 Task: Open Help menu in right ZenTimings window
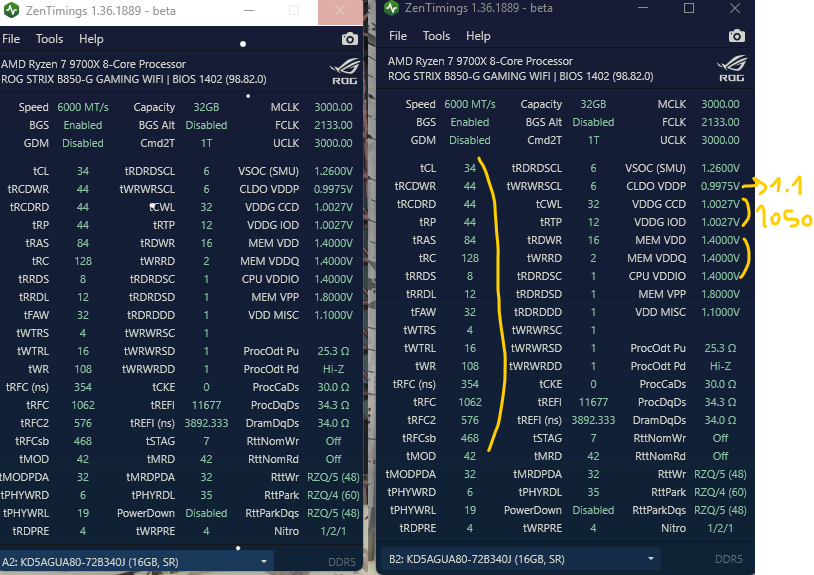(478, 36)
